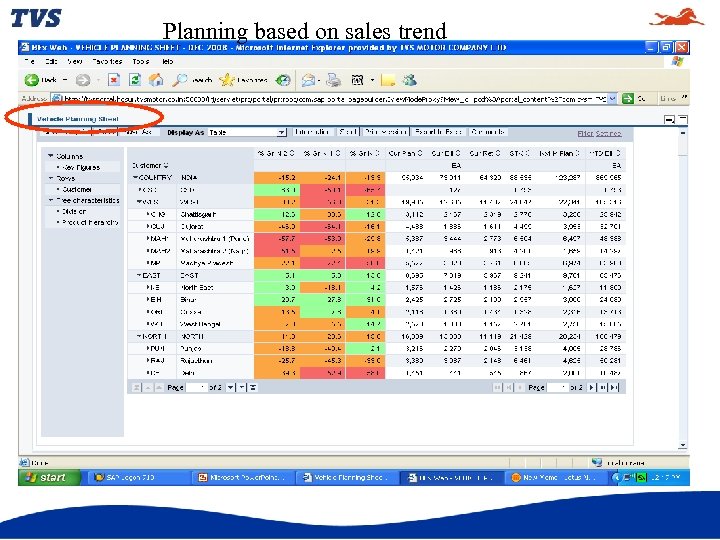
Task: Open the Edit menu
Action: point(51,61)
